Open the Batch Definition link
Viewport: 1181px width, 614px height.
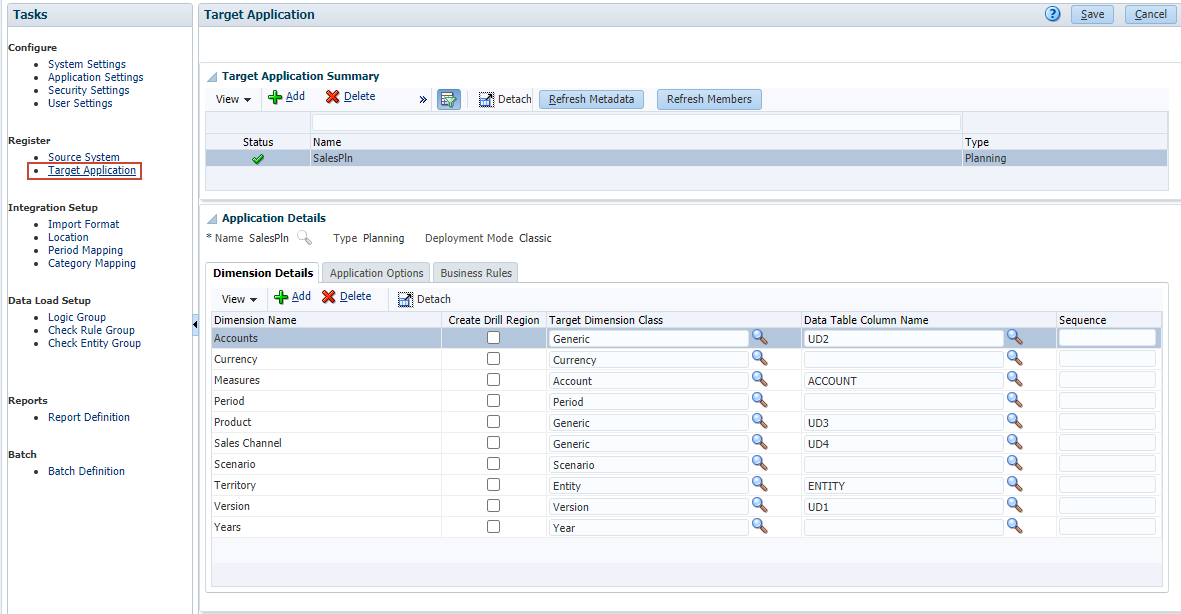87,471
